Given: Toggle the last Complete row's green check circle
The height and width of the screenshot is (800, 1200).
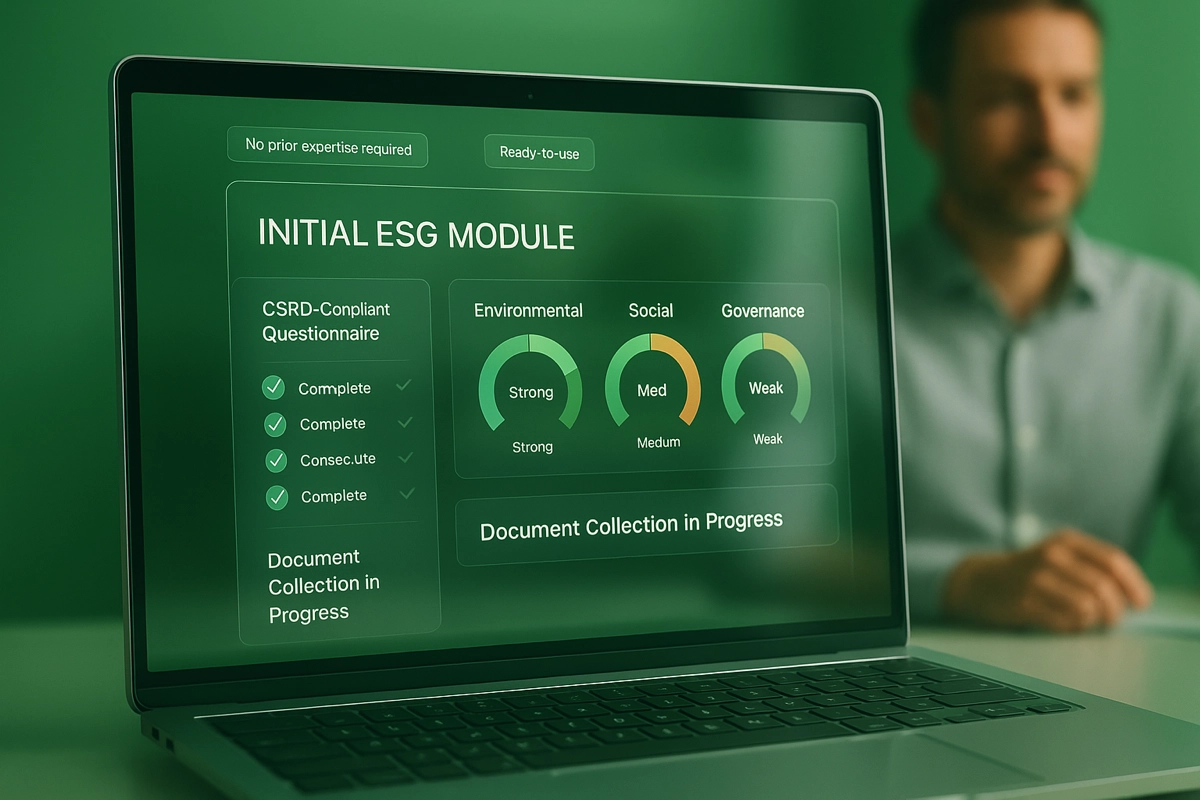Looking at the screenshot, I should 276,496.
